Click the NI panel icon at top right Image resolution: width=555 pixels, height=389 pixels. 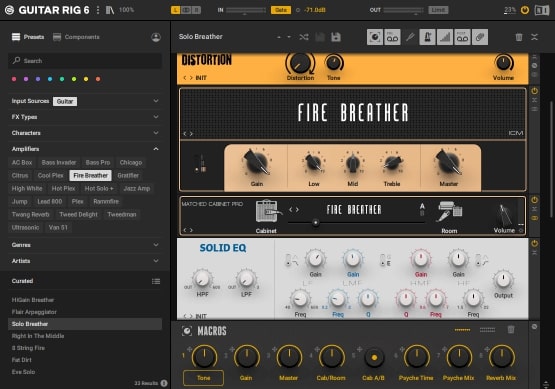click(x=542, y=10)
